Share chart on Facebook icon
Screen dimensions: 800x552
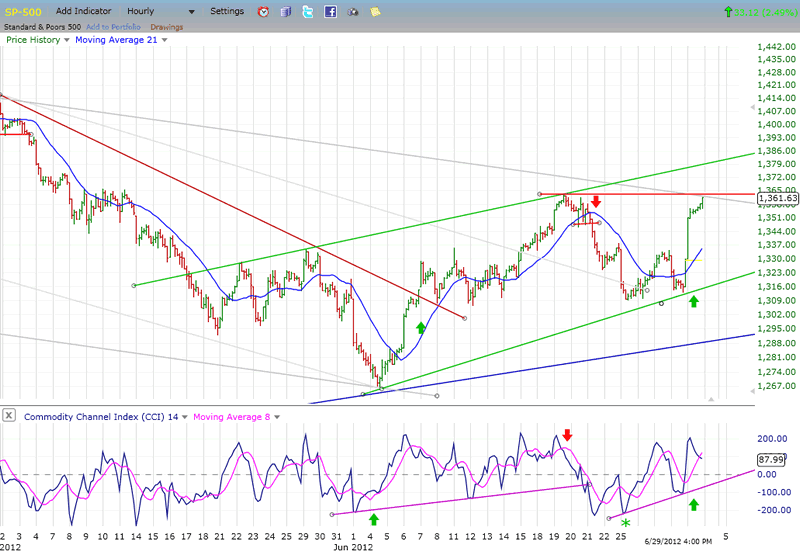pyautogui.click(x=330, y=12)
